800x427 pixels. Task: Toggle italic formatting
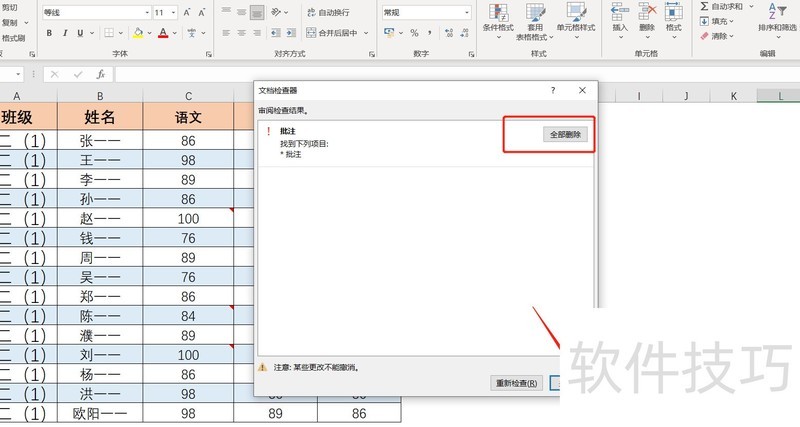(65, 33)
